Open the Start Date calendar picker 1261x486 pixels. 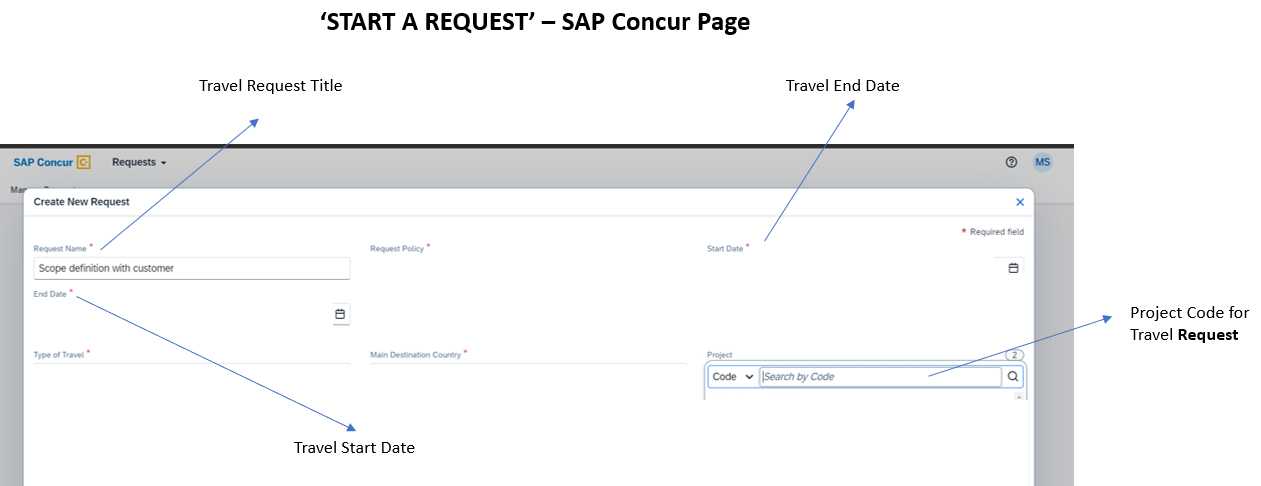coord(1013,268)
